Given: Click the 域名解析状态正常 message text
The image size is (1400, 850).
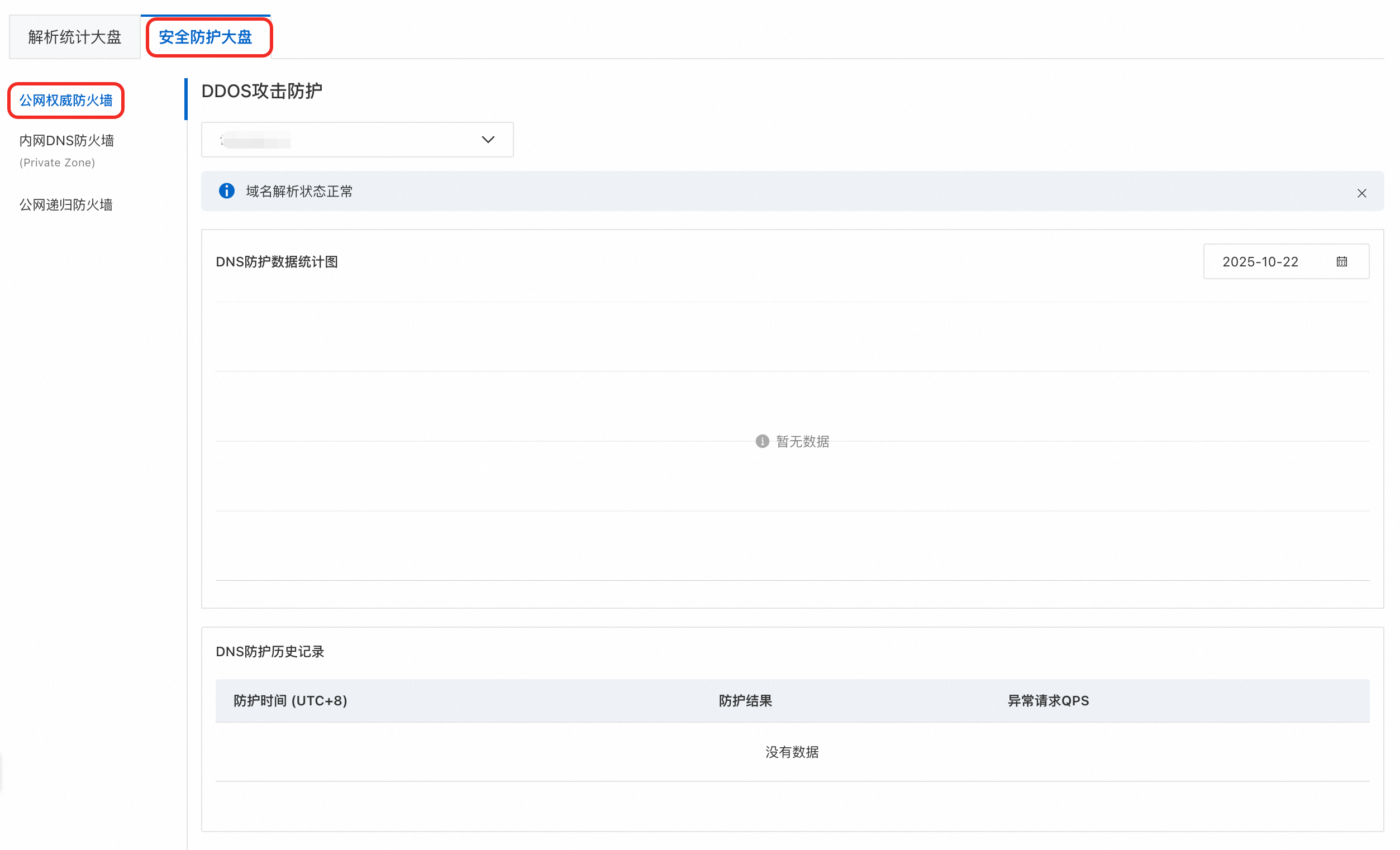Looking at the screenshot, I should (x=299, y=192).
